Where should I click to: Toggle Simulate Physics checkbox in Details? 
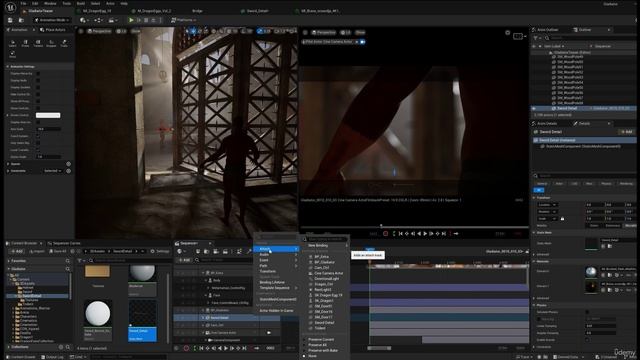tap(587, 312)
